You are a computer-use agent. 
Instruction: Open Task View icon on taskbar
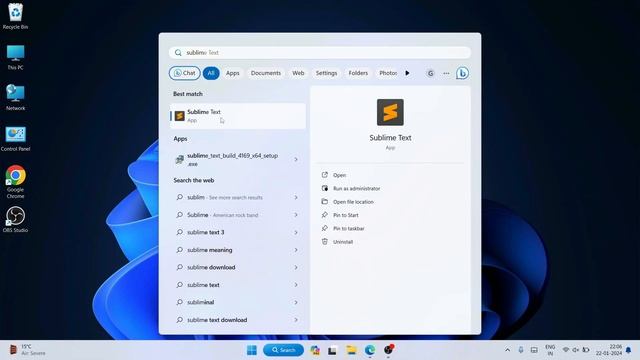(332, 350)
